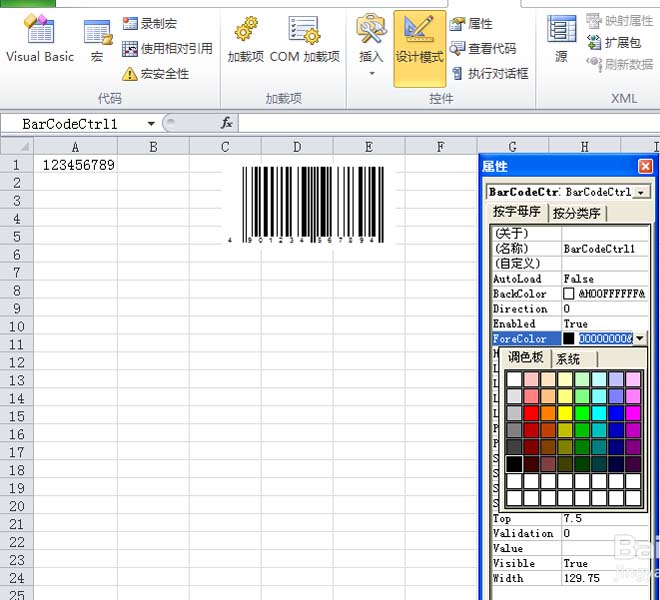This screenshot has height=600, width=660.
Task: Open the BarCodeCtrl1 object selector dropdown
Action: point(641,192)
